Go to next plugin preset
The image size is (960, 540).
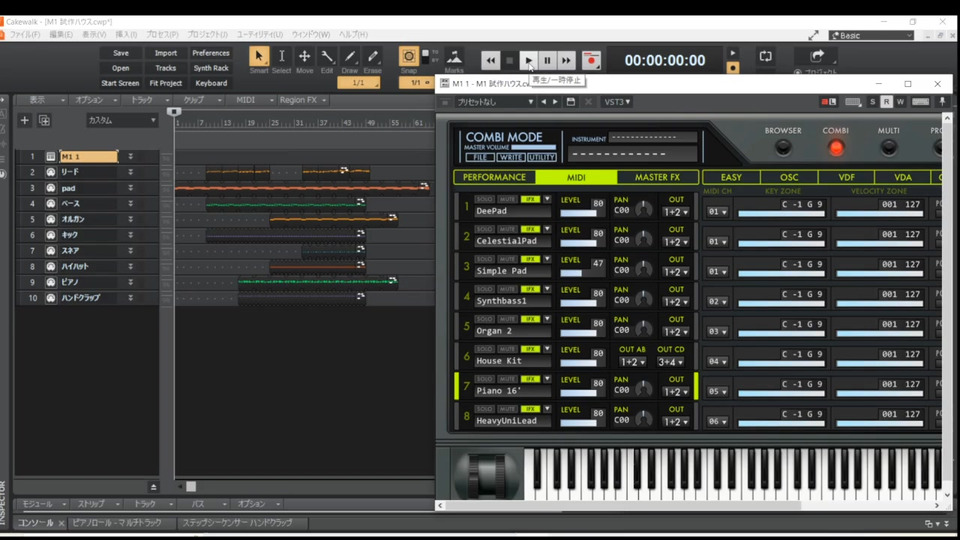tap(555, 102)
